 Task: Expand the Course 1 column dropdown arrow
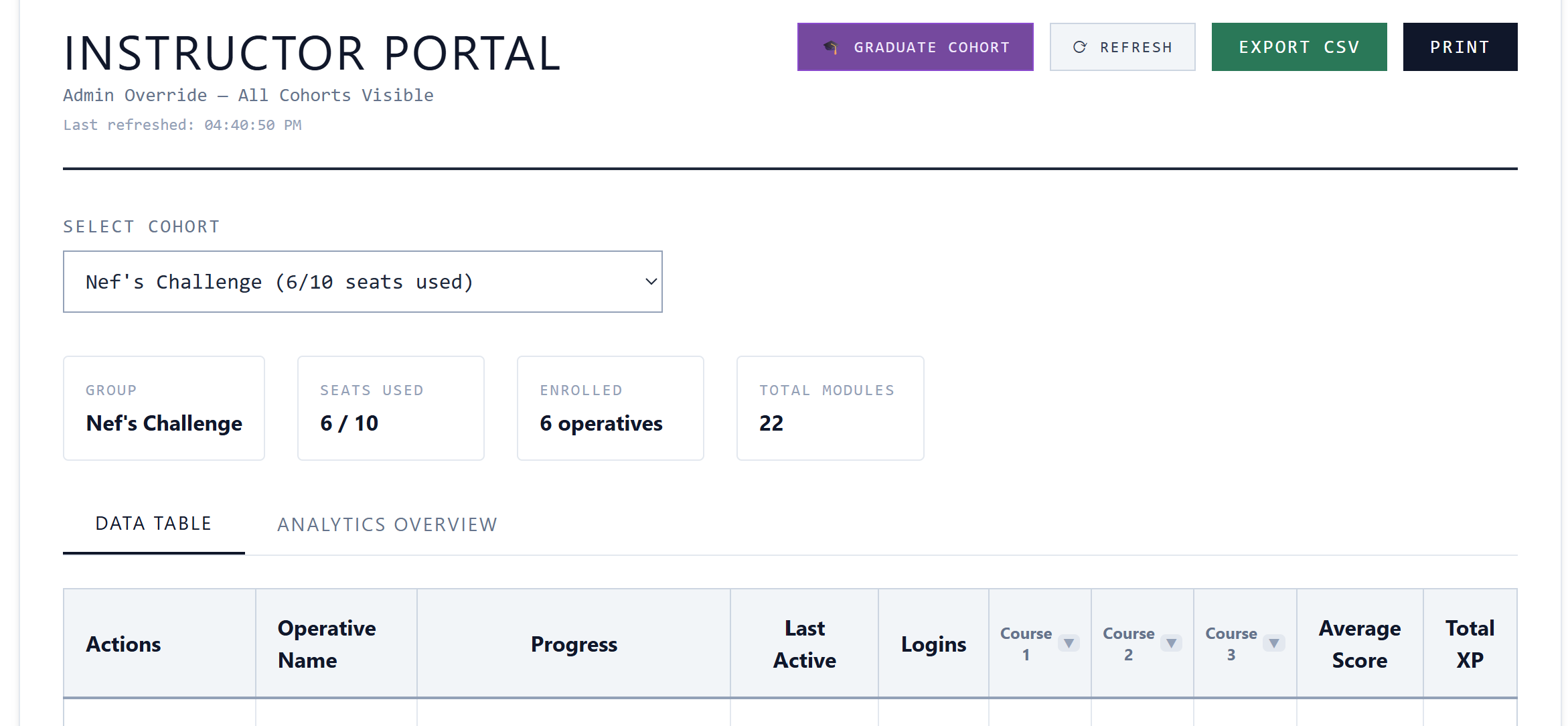point(1069,643)
